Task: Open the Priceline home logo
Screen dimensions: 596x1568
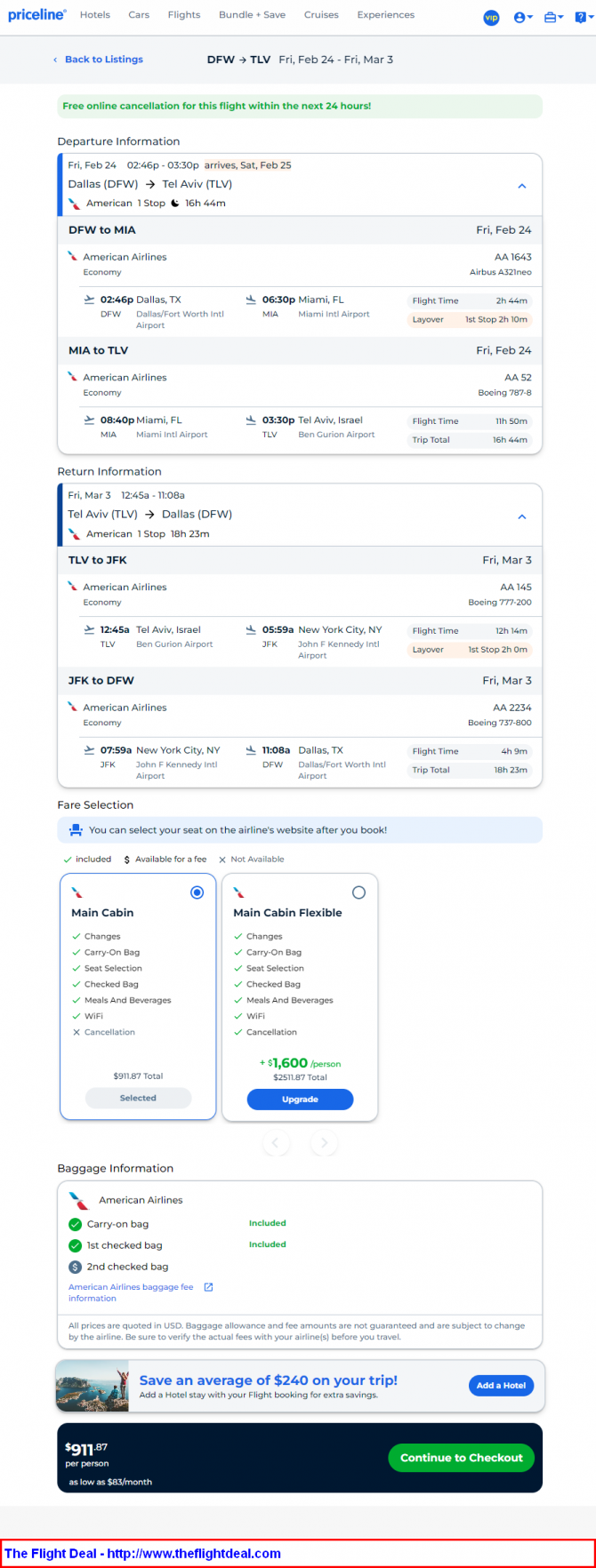Action: pyautogui.click(x=37, y=15)
